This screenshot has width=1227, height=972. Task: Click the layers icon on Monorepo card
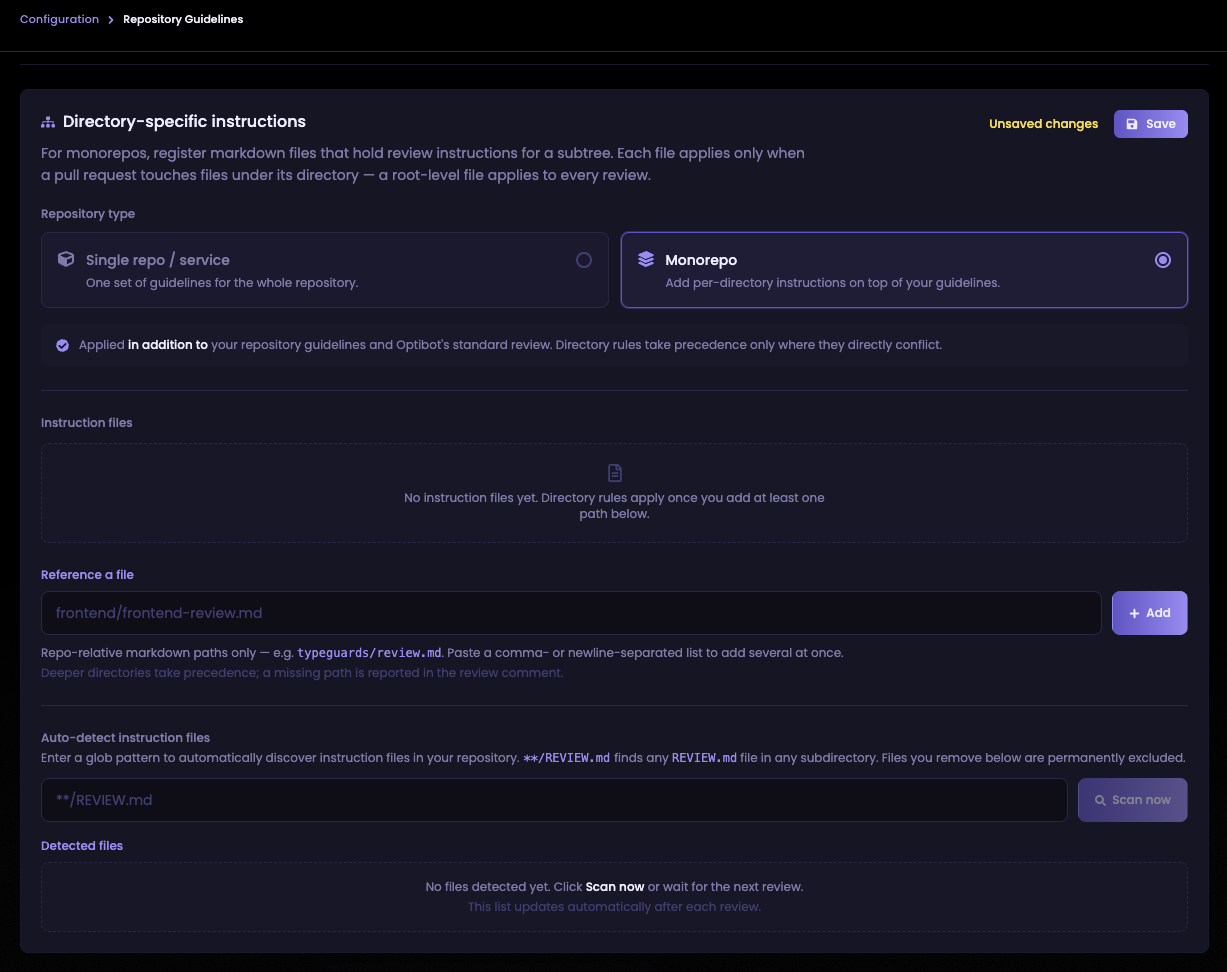[x=646, y=259]
